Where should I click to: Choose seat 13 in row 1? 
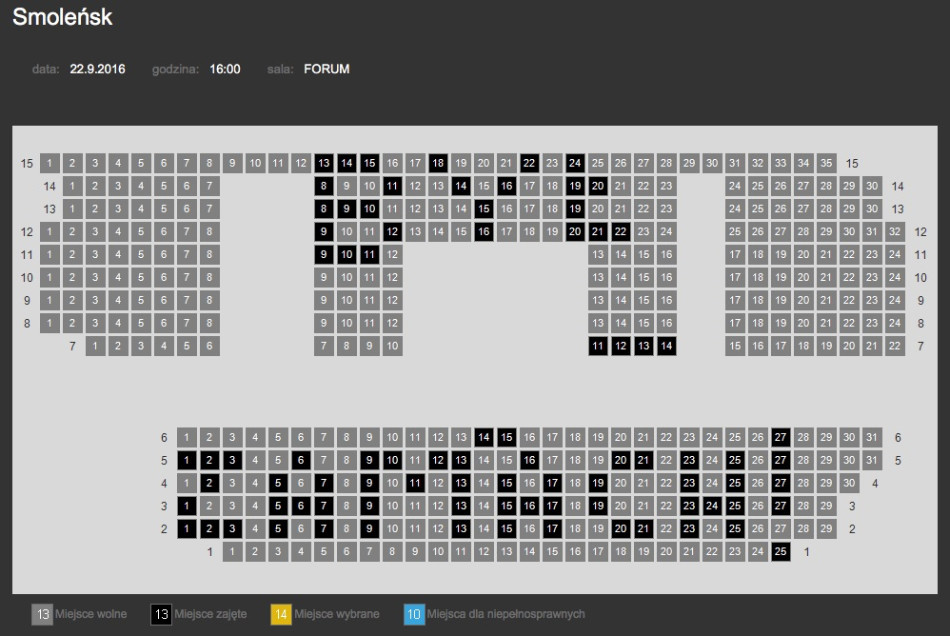pos(507,552)
